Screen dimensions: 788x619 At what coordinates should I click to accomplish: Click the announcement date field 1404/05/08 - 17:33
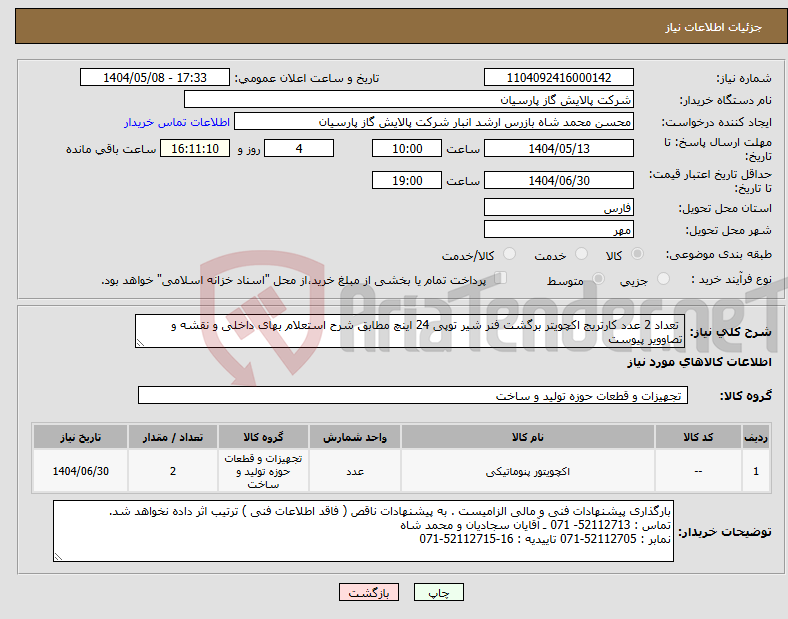[155, 77]
